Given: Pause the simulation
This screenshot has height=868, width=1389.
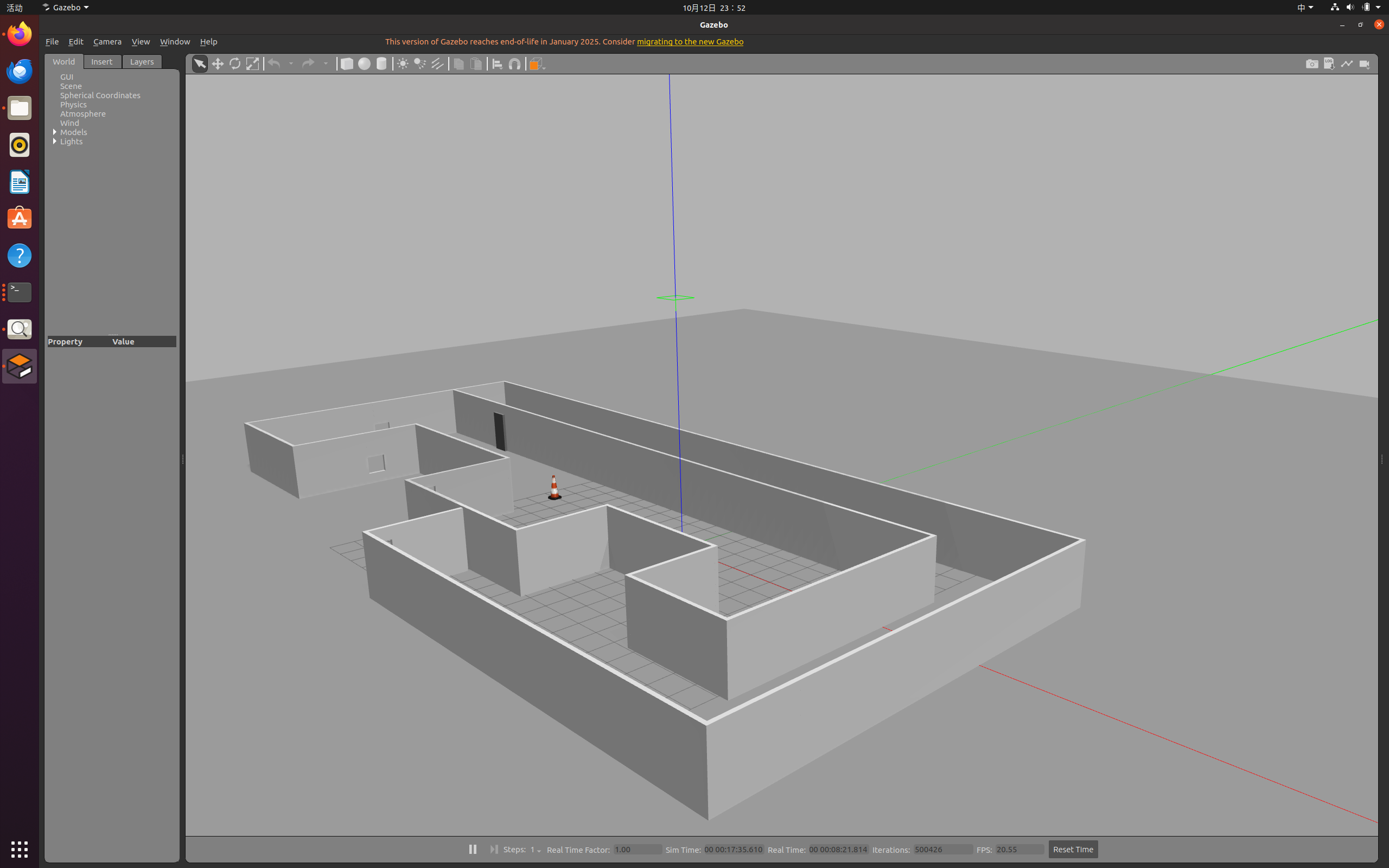Looking at the screenshot, I should point(473,849).
